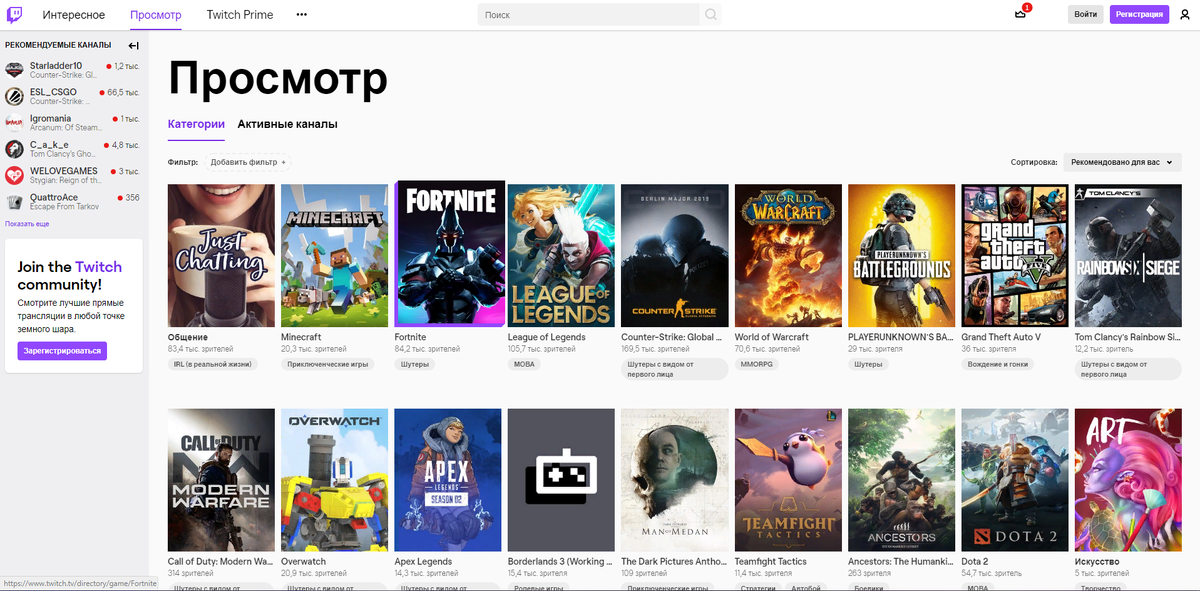Open the Fortnite category cover
This screenshot has height=591, width=1200.
pos(450,253)
